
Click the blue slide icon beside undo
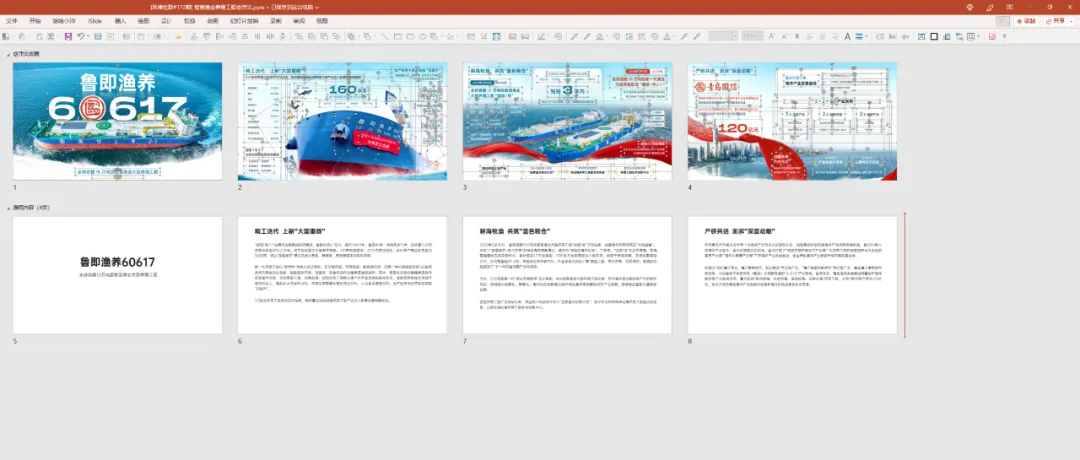click(98, 36)
